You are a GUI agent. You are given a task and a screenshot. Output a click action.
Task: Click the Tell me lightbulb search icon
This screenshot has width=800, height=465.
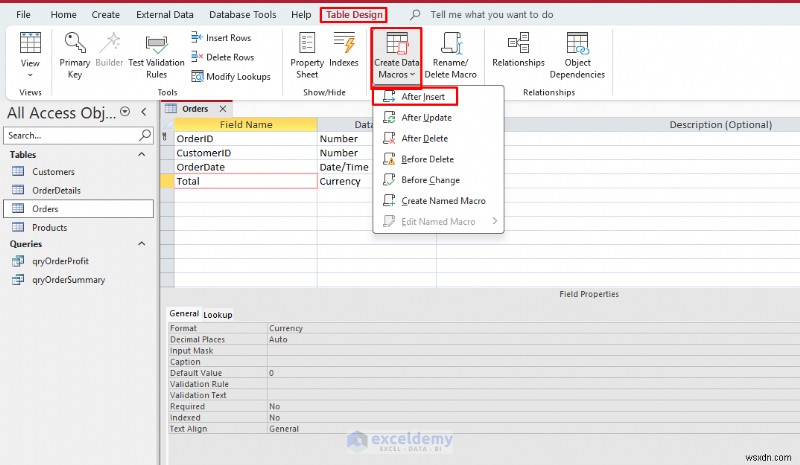tap(415, 14)
